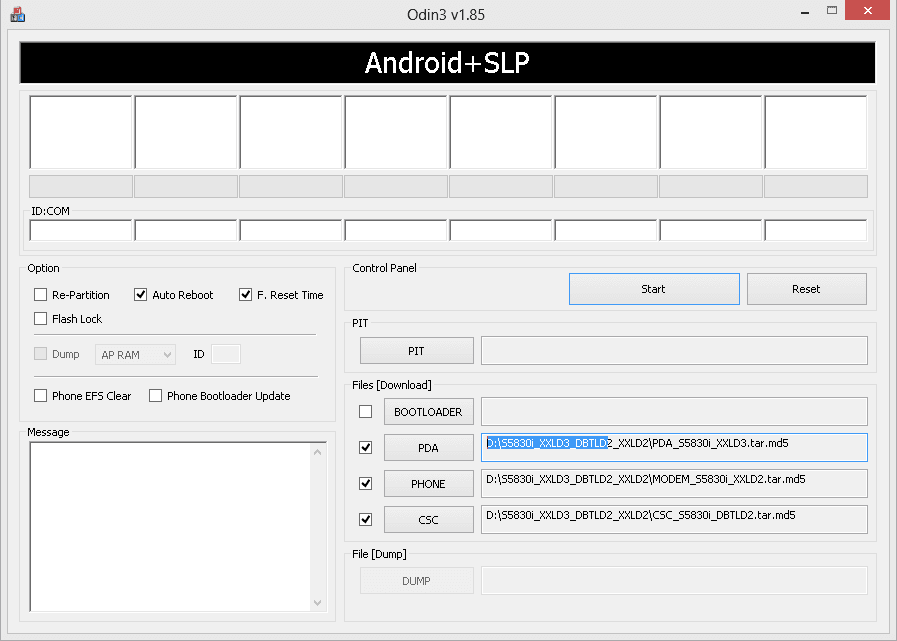Click the Message box scroll up arrow
This screenshot has height=641, width=897.
(x=318, y=452)
